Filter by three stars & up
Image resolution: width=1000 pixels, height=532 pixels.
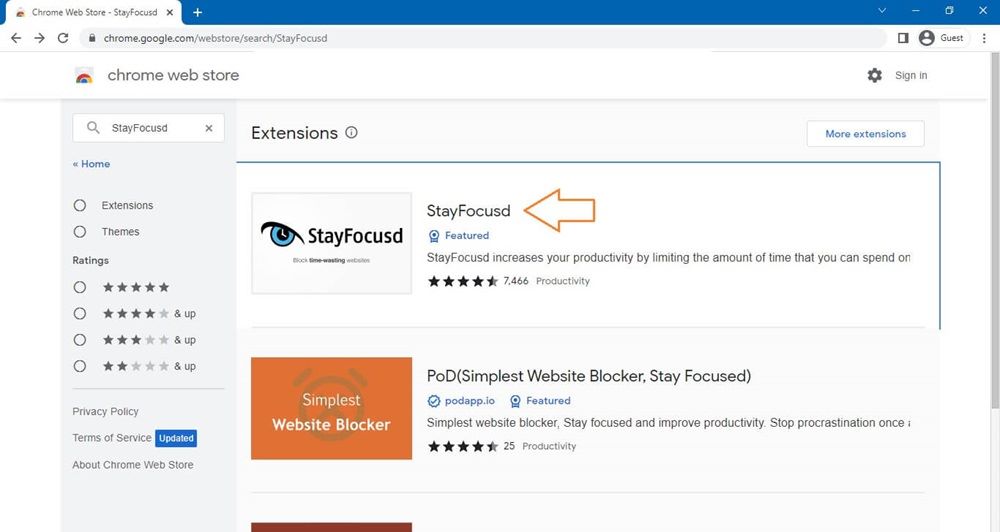80,339
